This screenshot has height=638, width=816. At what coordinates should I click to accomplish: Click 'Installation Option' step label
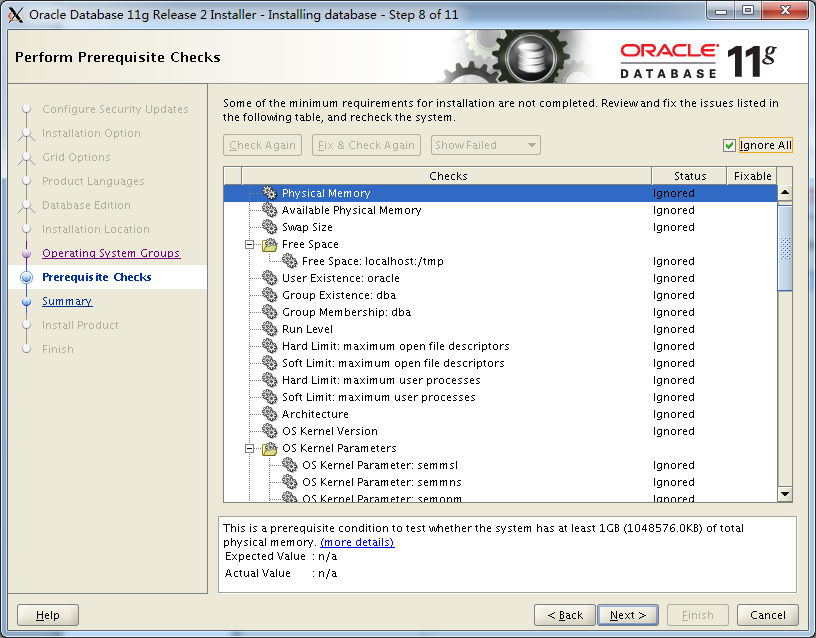click(x=91, y=133)
